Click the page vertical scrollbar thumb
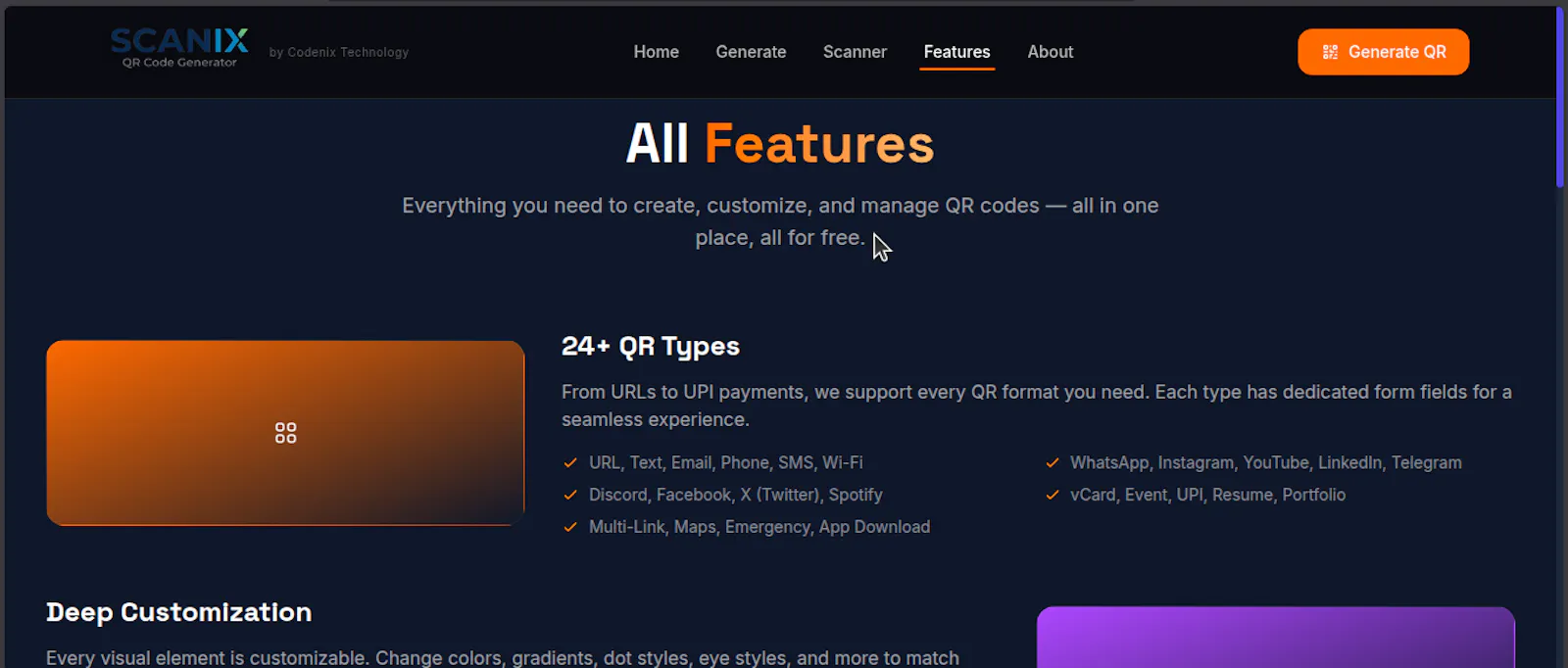 click(1560, 96)
